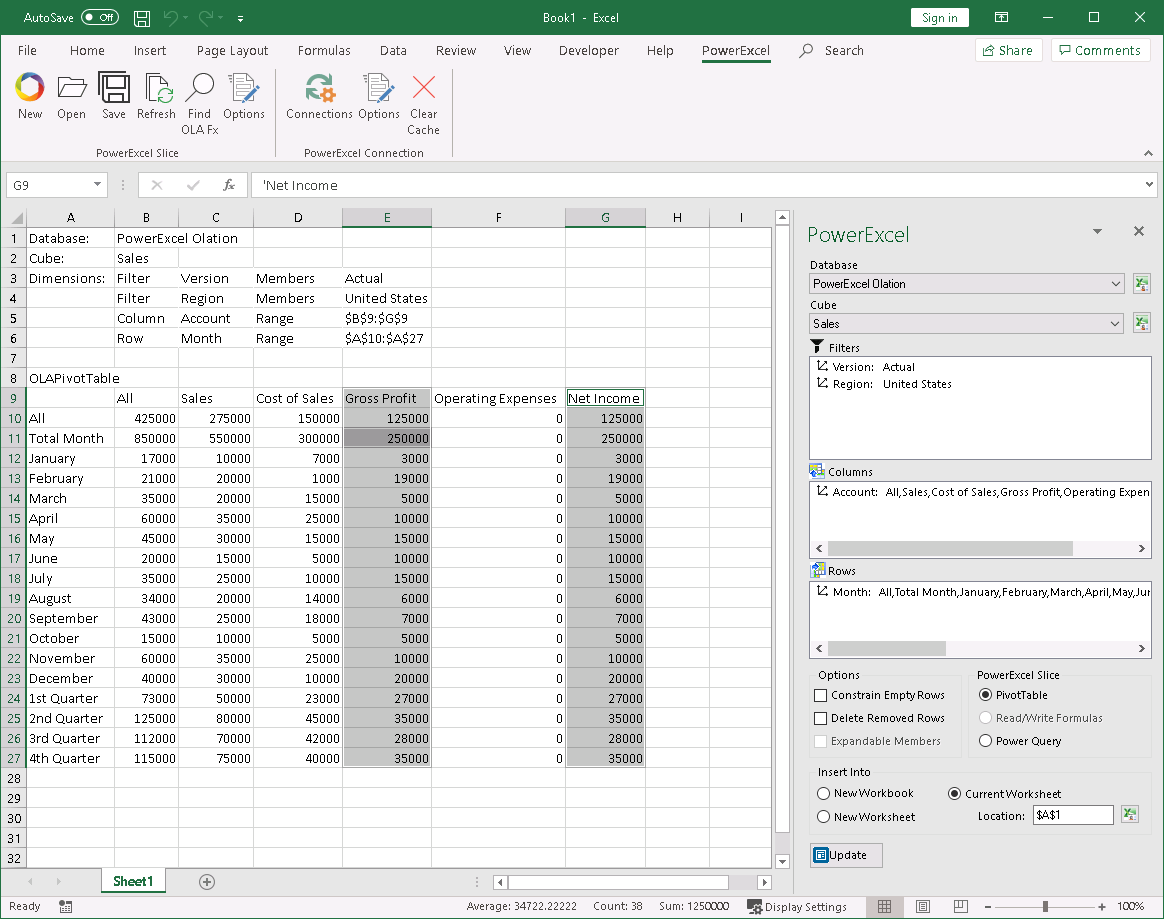Choose Current Worksheet insert option
This screenshot has height=919, width=1164.
point(955,794)
